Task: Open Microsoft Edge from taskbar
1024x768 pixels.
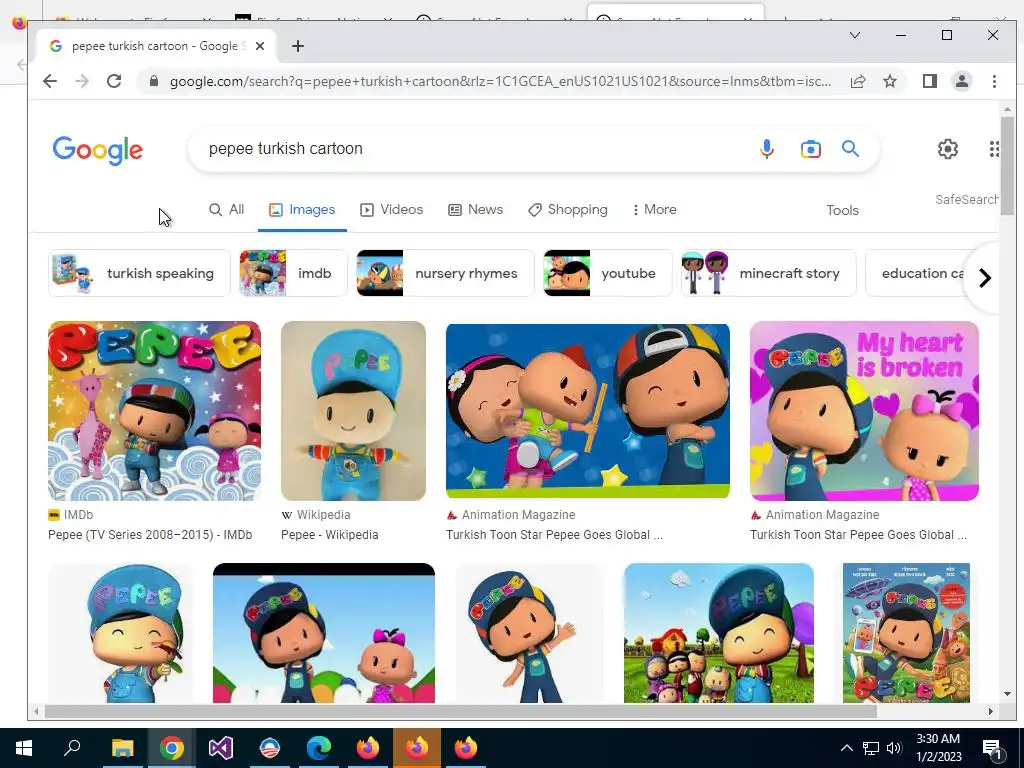Action: [319, 748]
